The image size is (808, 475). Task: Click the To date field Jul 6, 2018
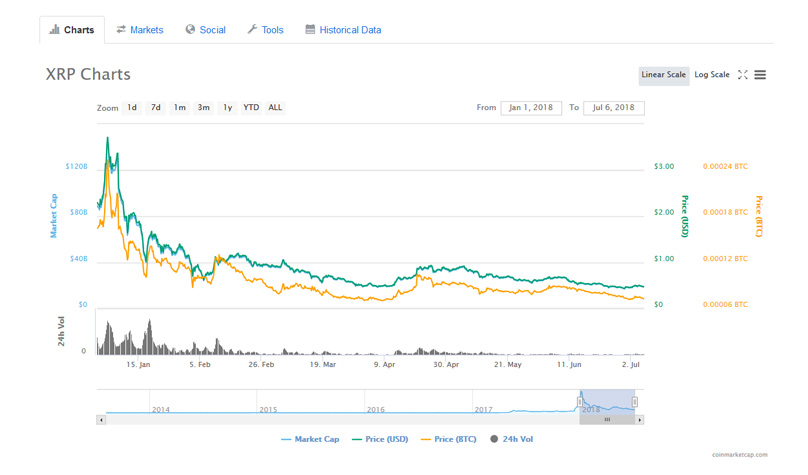coord(614,108)
